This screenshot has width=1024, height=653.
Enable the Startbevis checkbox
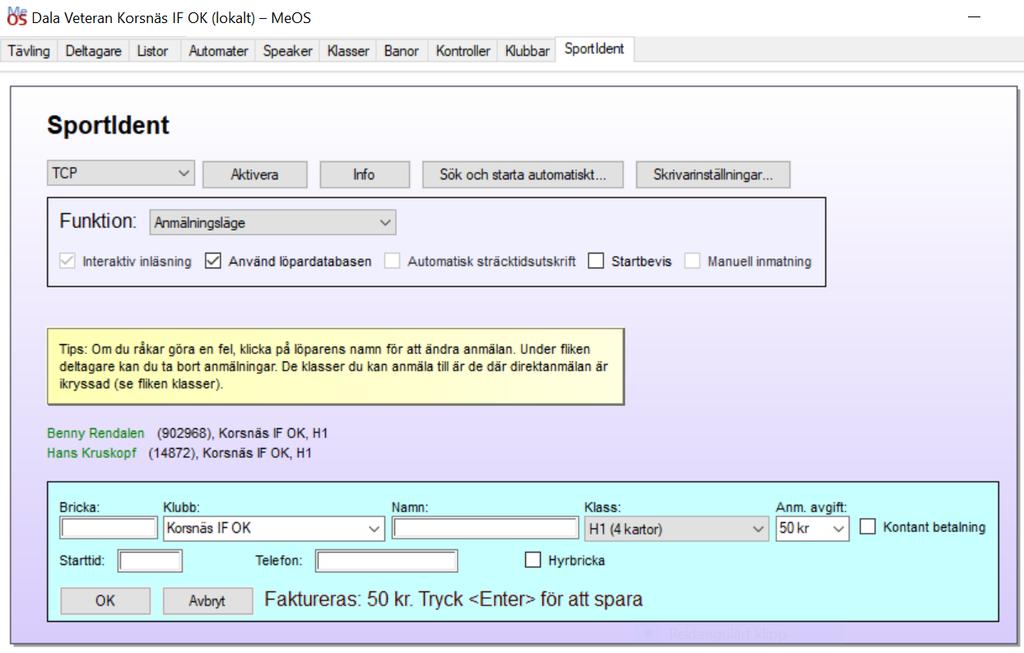coord(596,261)
